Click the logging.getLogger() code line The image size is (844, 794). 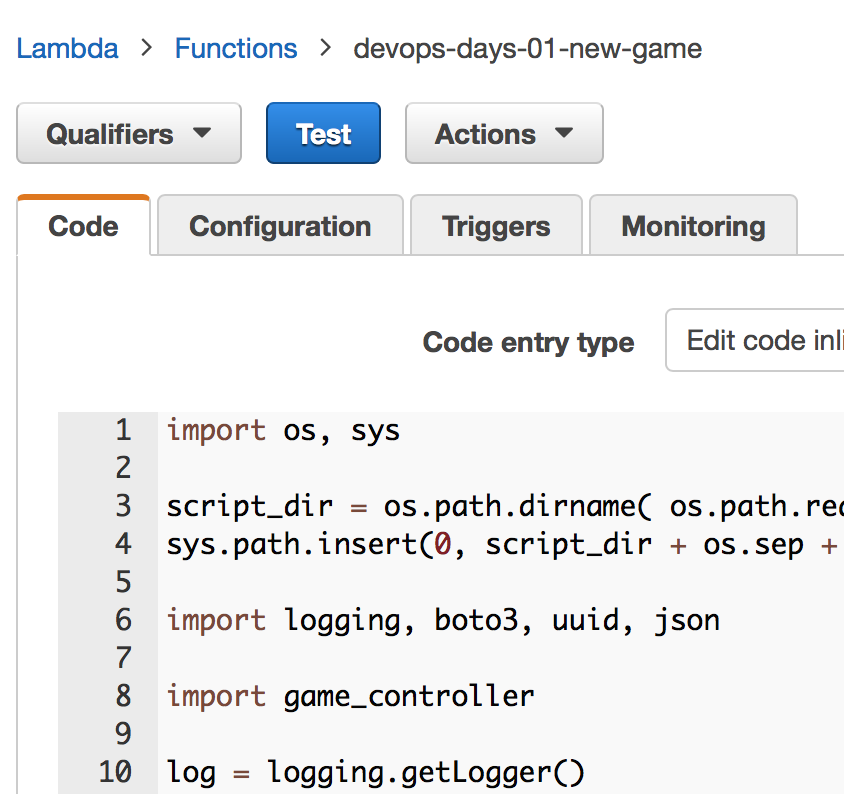click(x=375, y=772)
